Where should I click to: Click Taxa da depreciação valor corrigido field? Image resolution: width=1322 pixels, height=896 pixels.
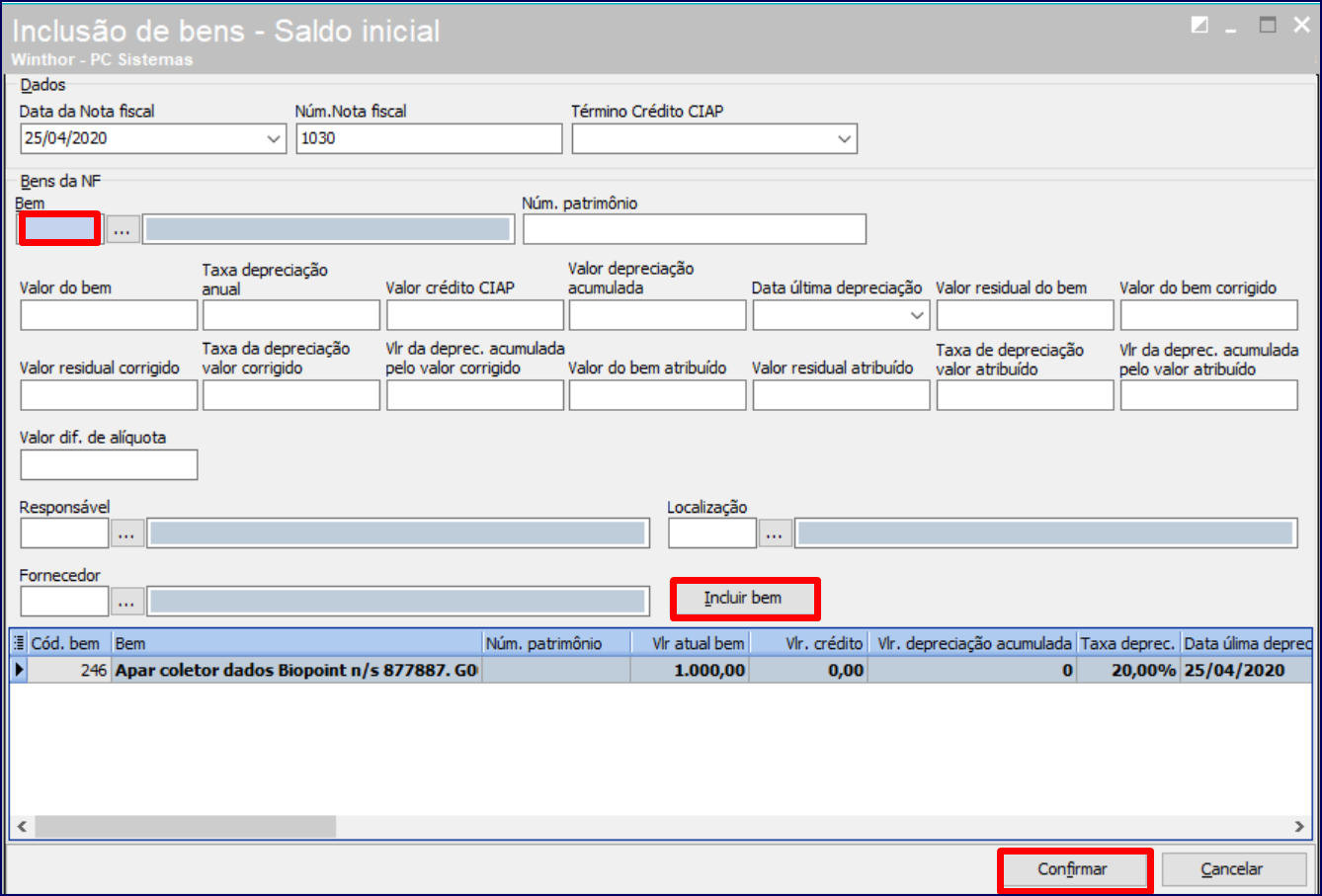pyautogui.click(x=291, y=395)
